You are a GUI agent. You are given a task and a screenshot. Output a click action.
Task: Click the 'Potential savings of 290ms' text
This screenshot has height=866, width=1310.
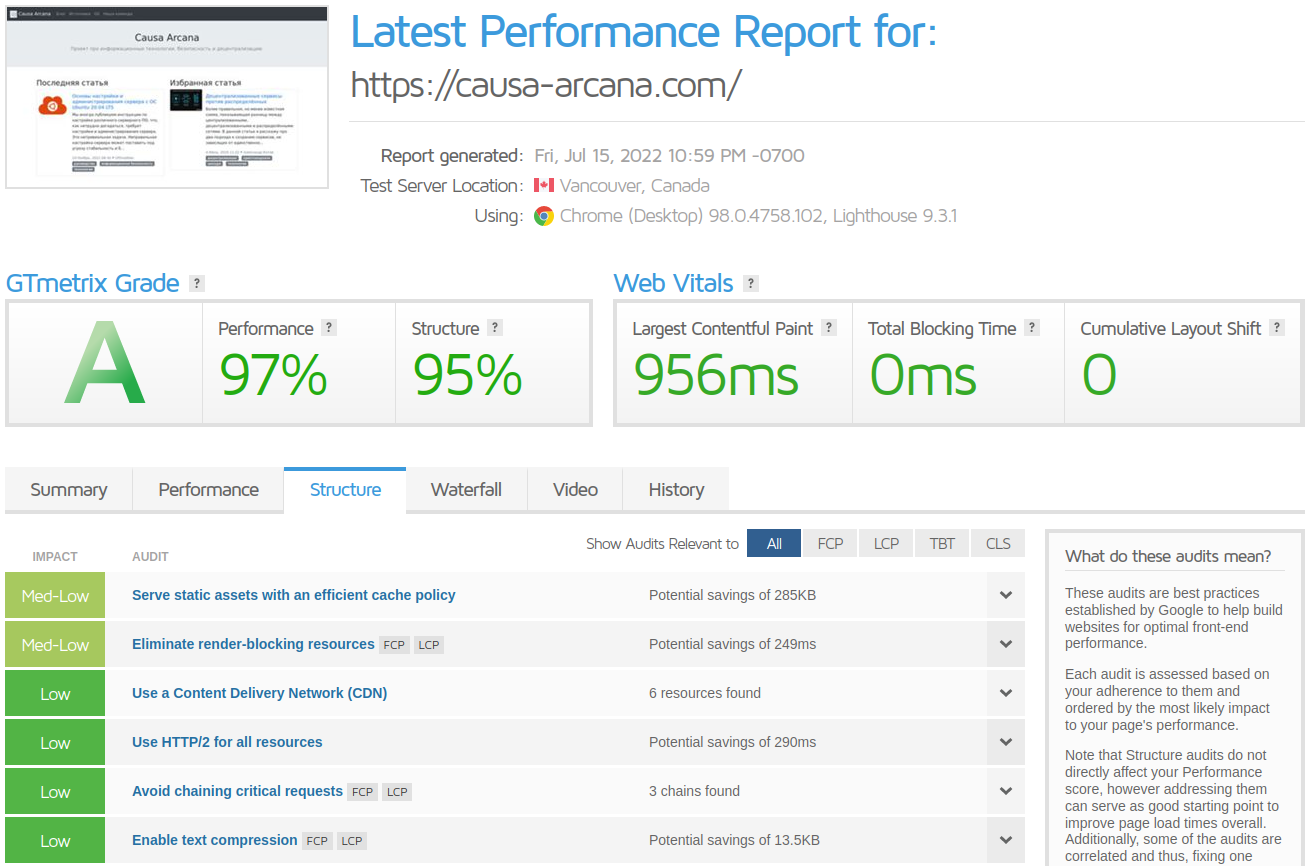(x=732, y=742)
